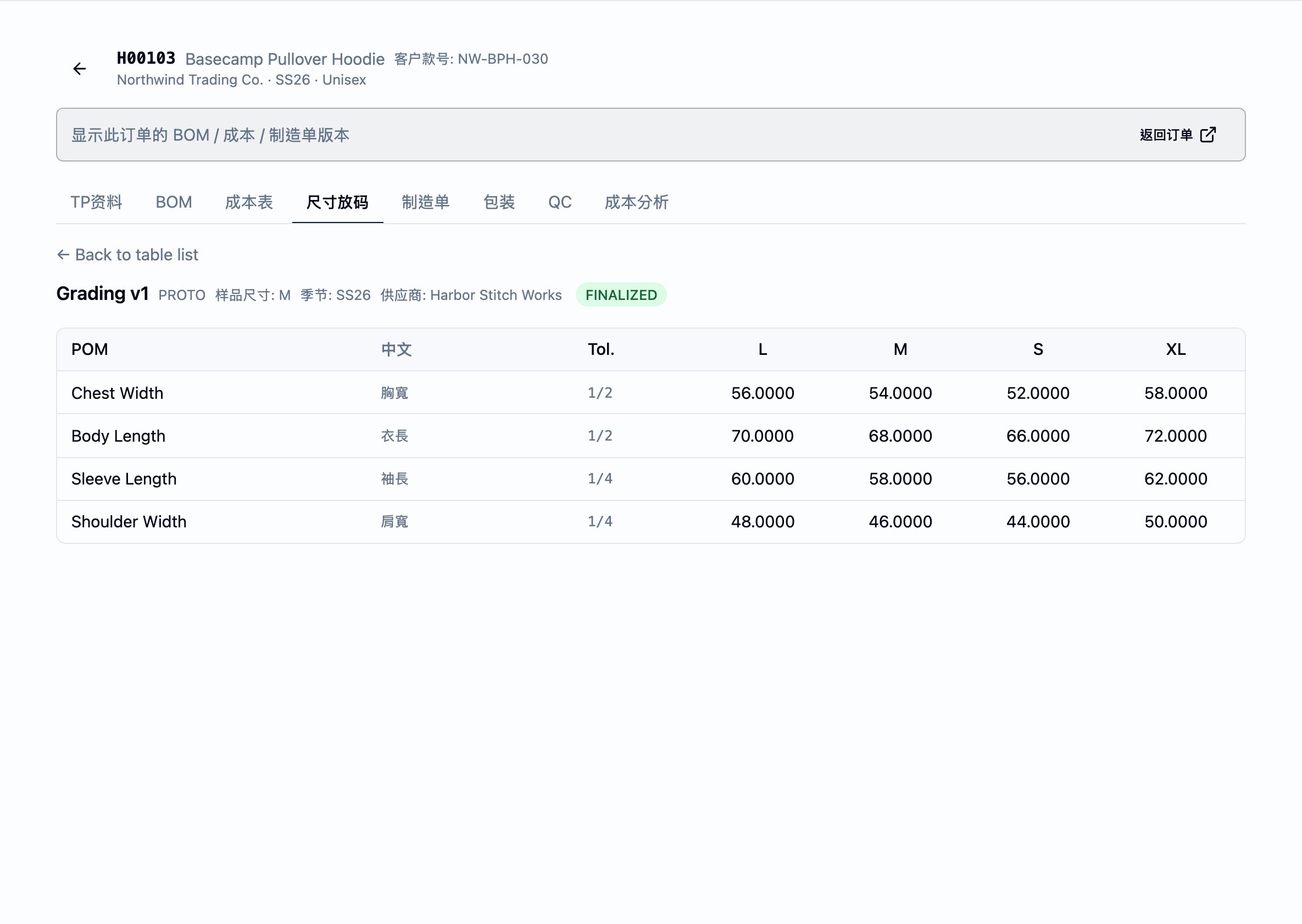Click Sleeve Length L value 60.0000

pyautogui.click(x=763, y=479)
